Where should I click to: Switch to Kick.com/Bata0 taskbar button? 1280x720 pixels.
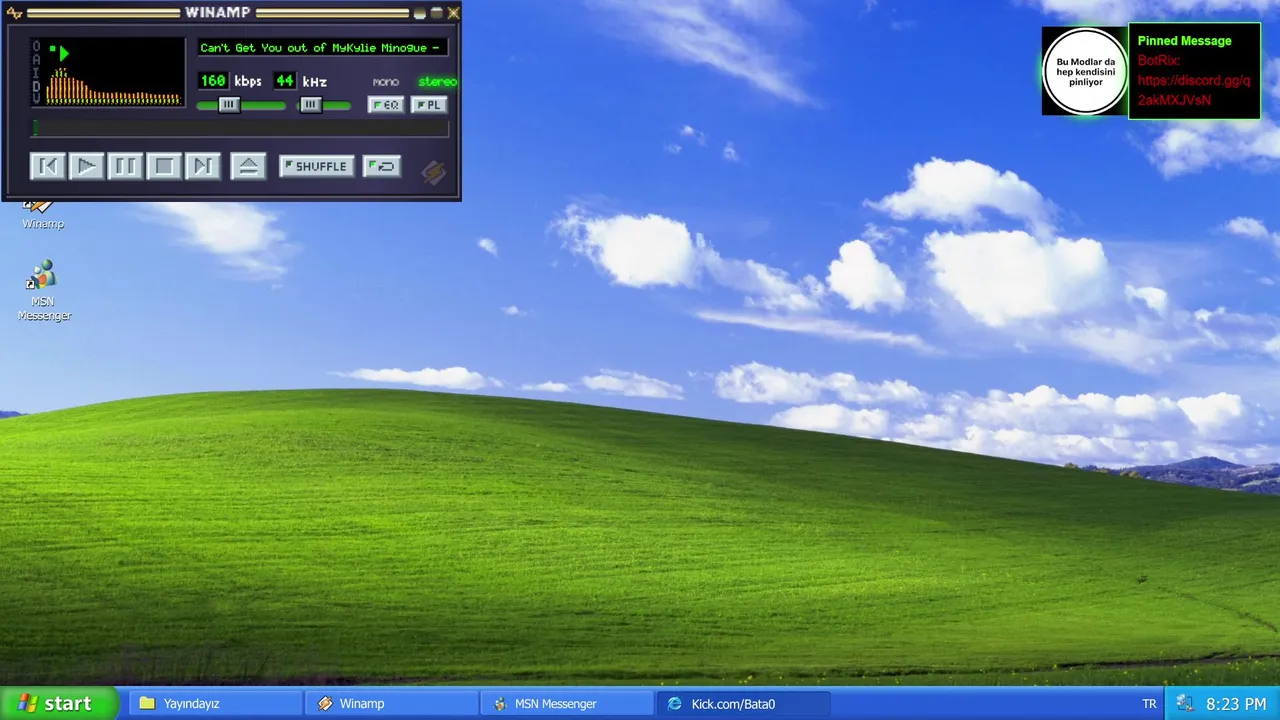743,704
